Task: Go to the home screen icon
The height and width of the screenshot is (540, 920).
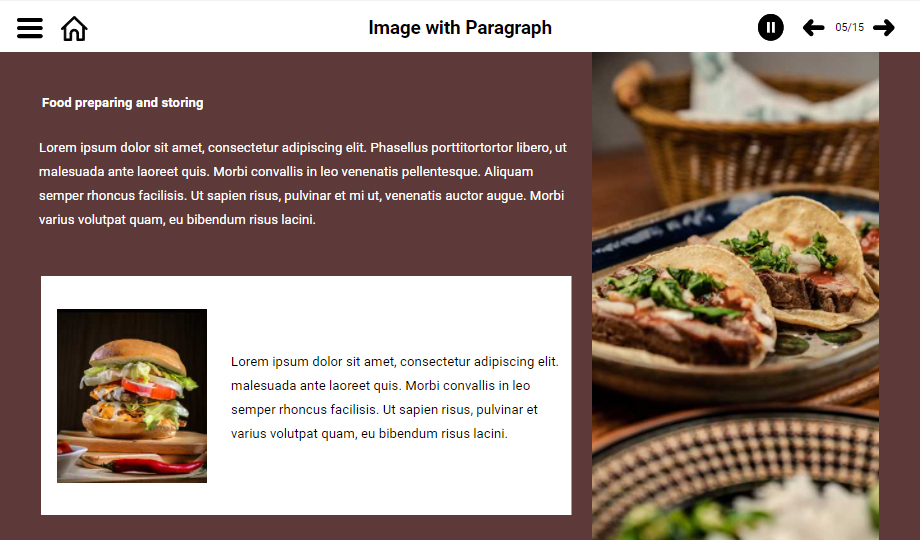Action: point(74,28)
